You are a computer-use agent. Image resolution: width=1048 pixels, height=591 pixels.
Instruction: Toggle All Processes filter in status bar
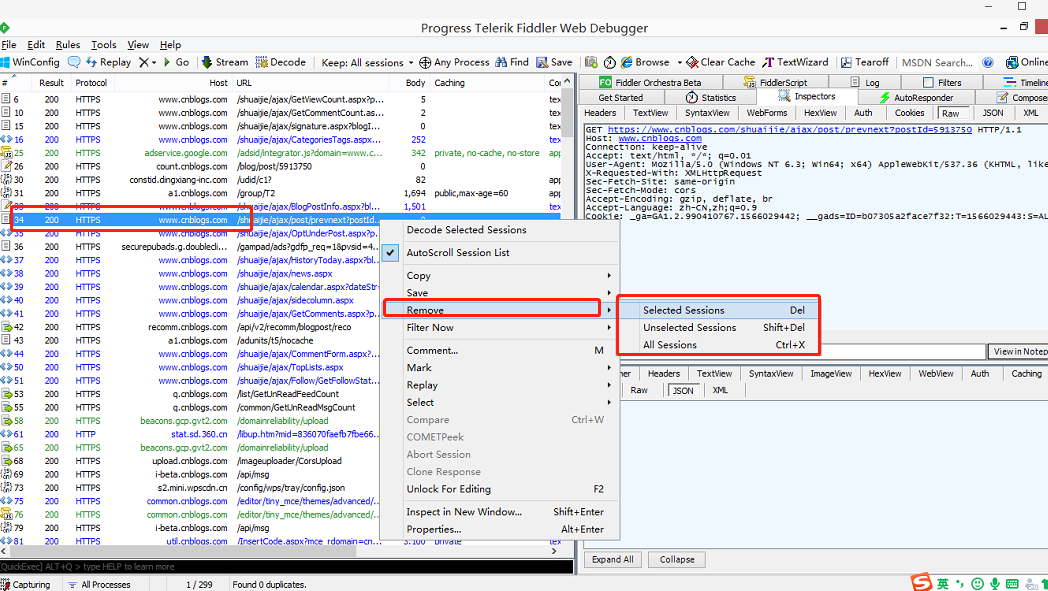(x=99, y=584)
